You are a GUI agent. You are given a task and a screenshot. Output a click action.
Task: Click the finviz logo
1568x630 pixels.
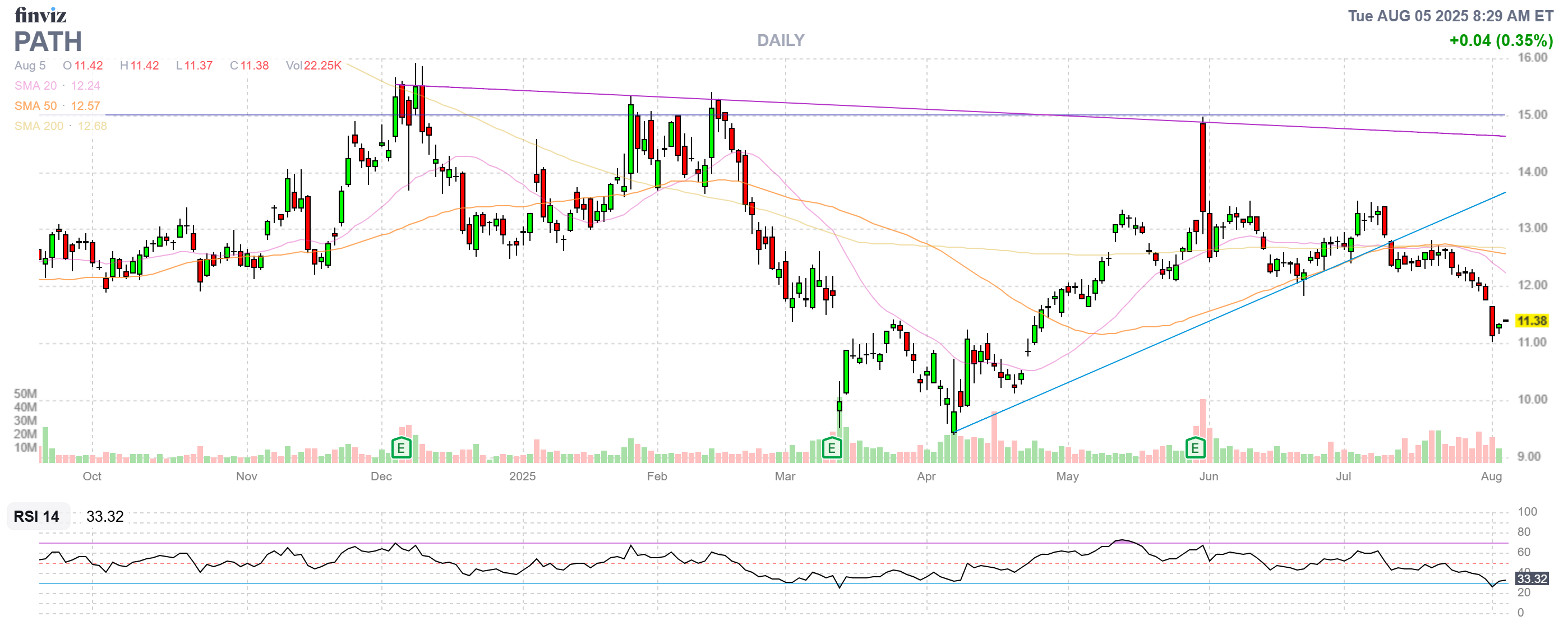point(40,15)
